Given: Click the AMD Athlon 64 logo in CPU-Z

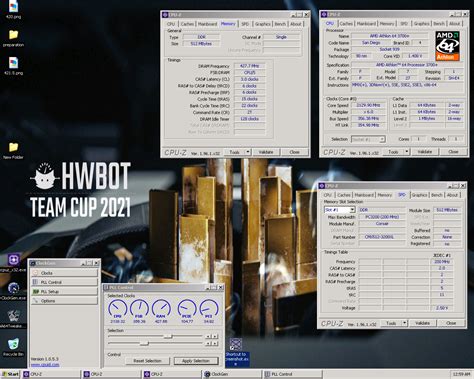Looking at the screenshot, I should [448, 46].
